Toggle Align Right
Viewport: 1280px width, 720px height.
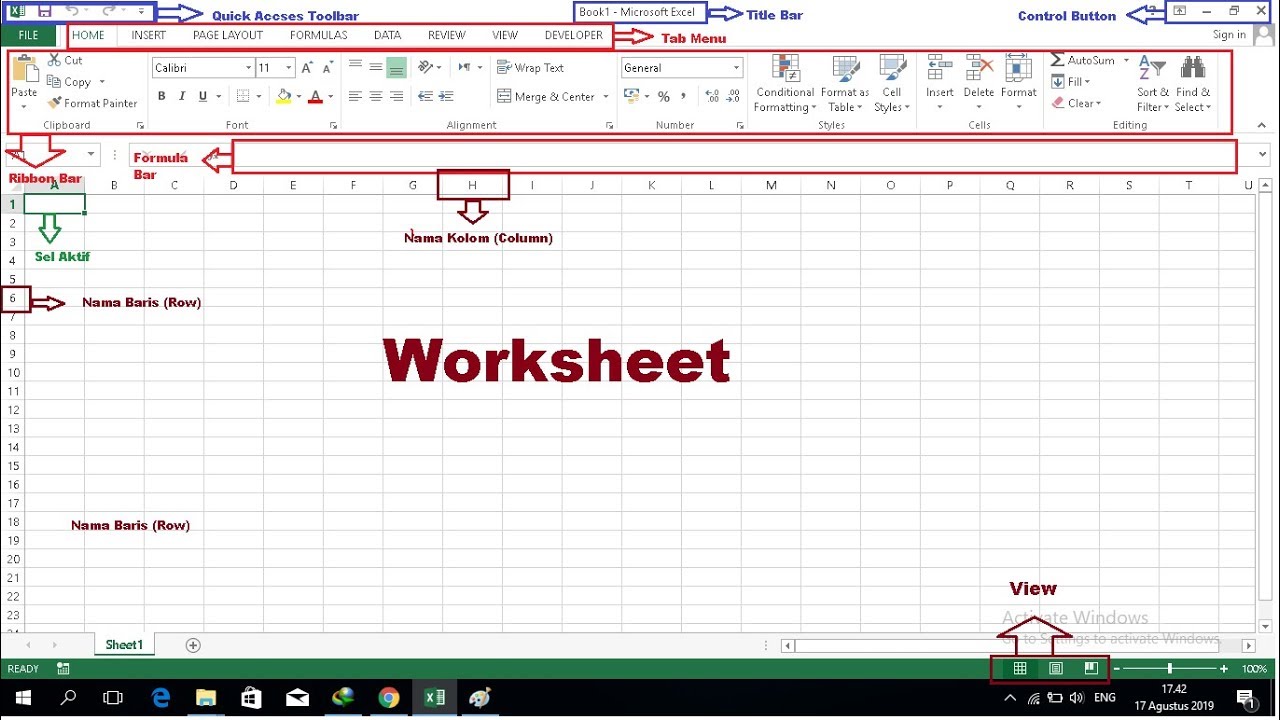[x=396, y=97]
